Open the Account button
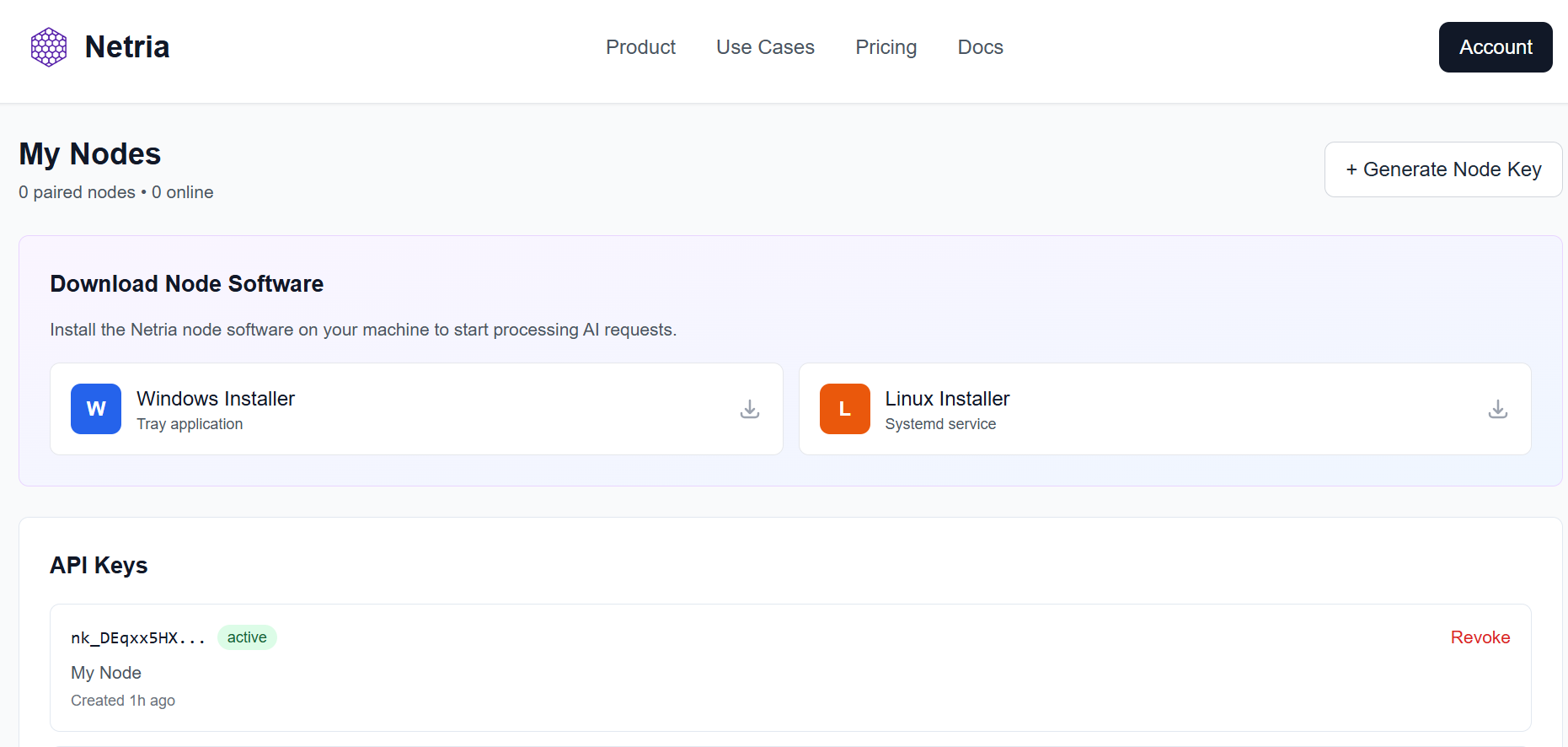The height and width of the screenshot is (747, 1568). (1495, 47)
